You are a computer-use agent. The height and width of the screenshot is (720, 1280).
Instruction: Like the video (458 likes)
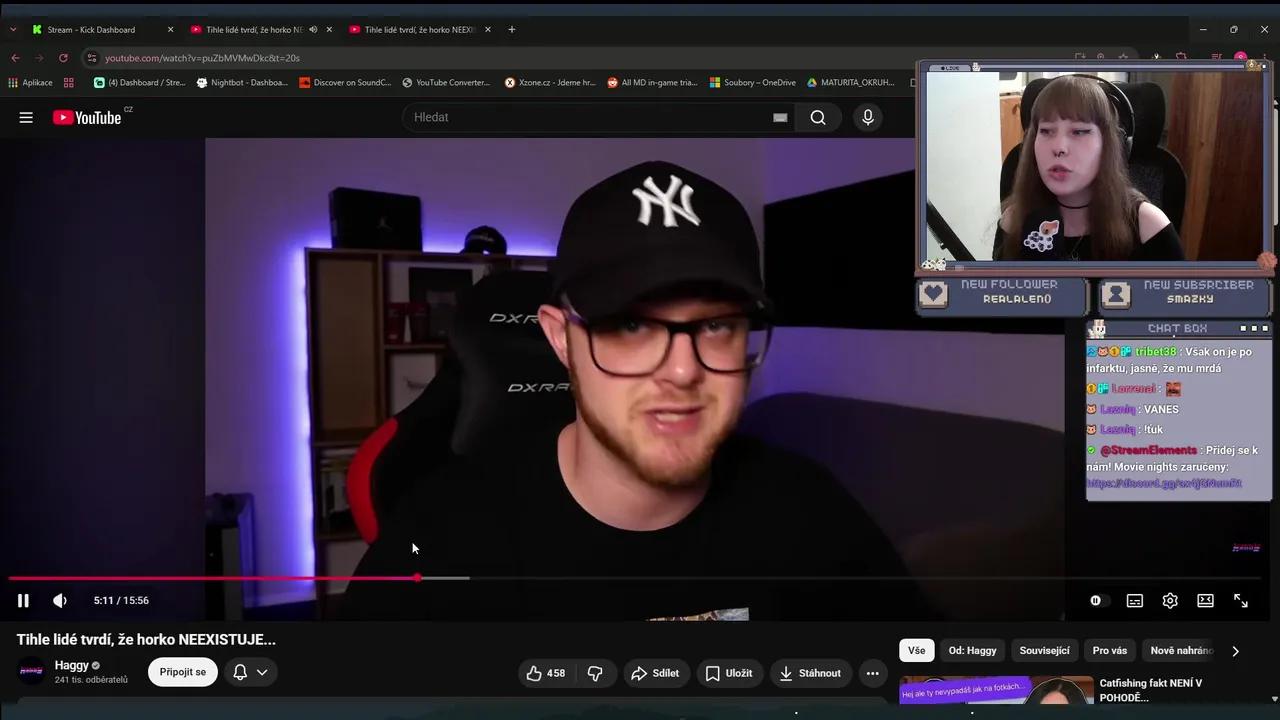(546, 673)
